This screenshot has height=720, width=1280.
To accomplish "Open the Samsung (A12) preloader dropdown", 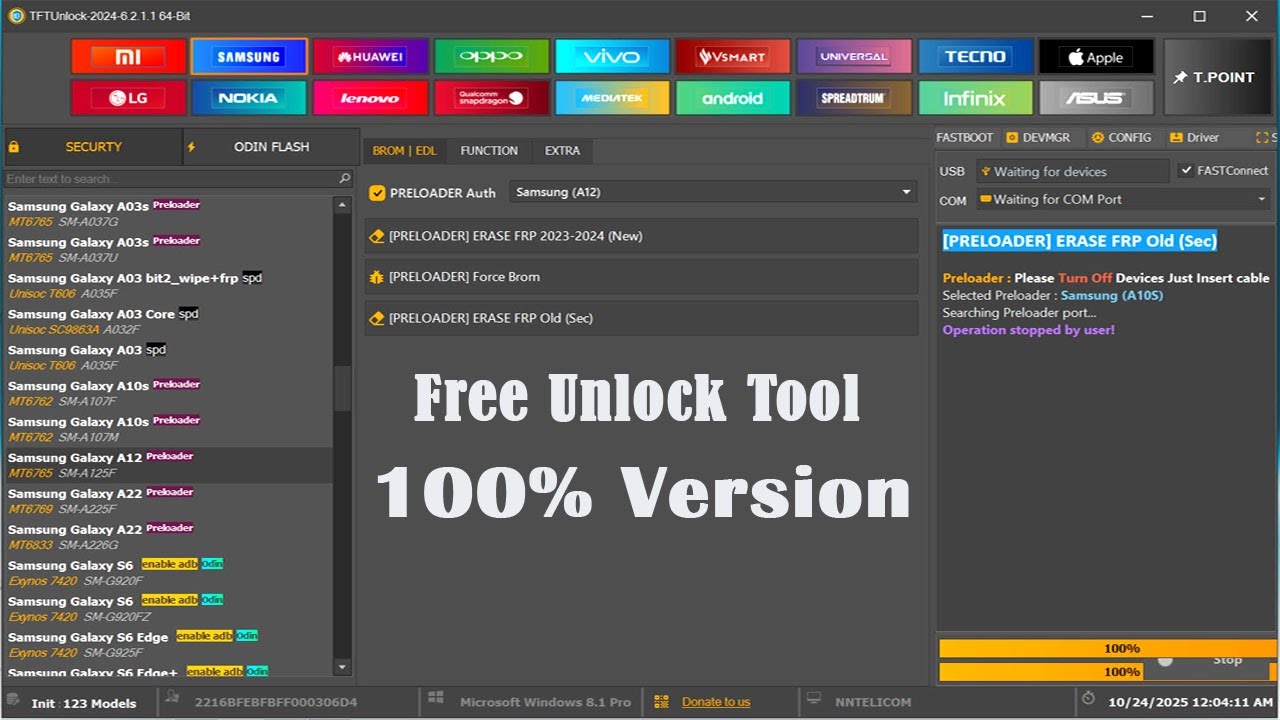I will [x=713, y=192].
